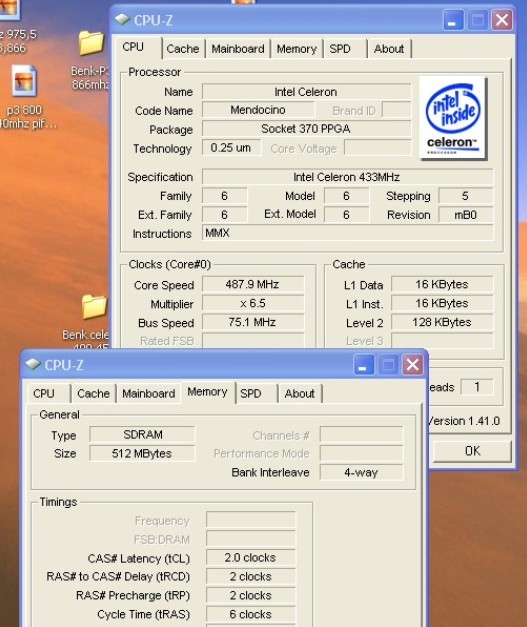Click Bank Interleave value 4-way

361,472
